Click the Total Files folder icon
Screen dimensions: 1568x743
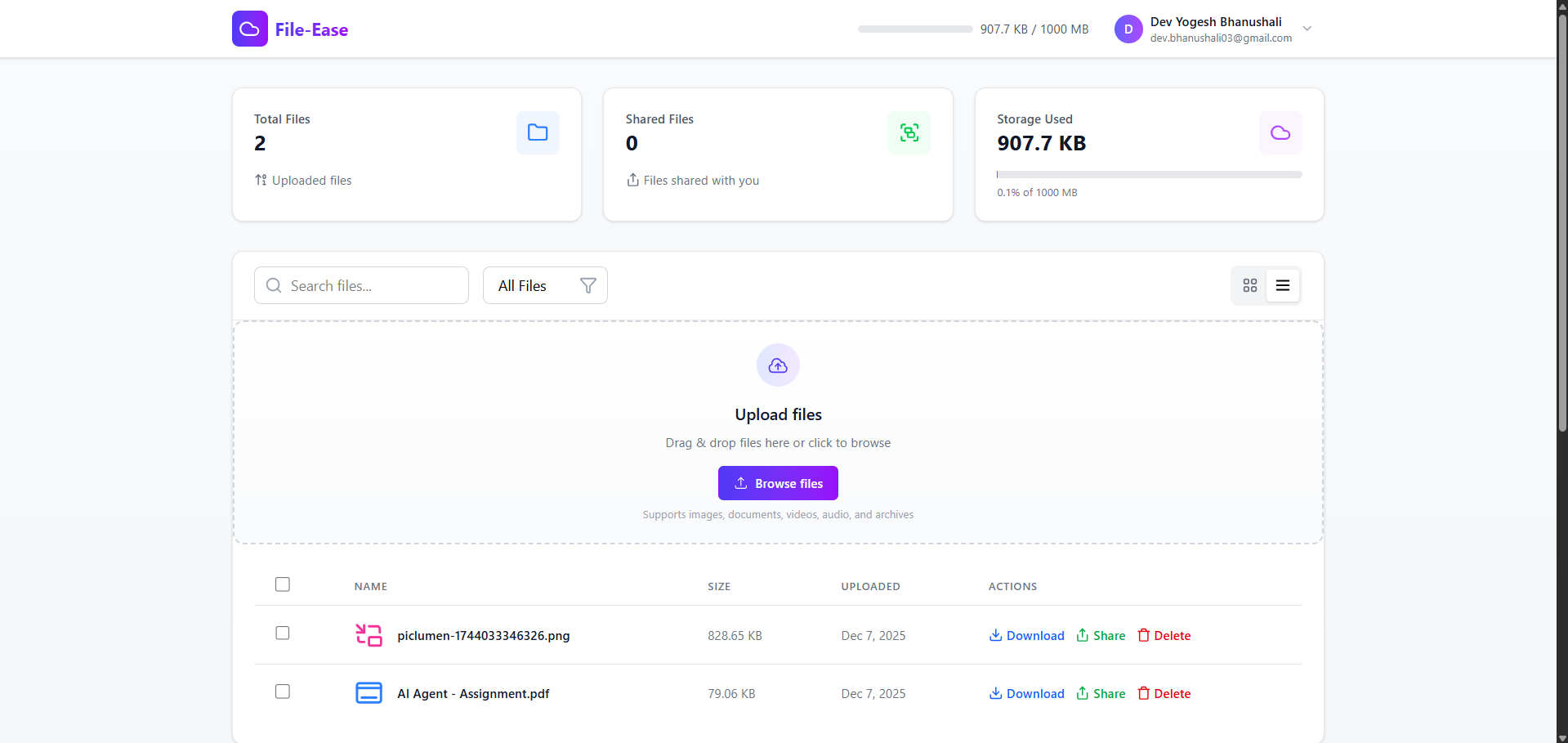click(538, 132)
